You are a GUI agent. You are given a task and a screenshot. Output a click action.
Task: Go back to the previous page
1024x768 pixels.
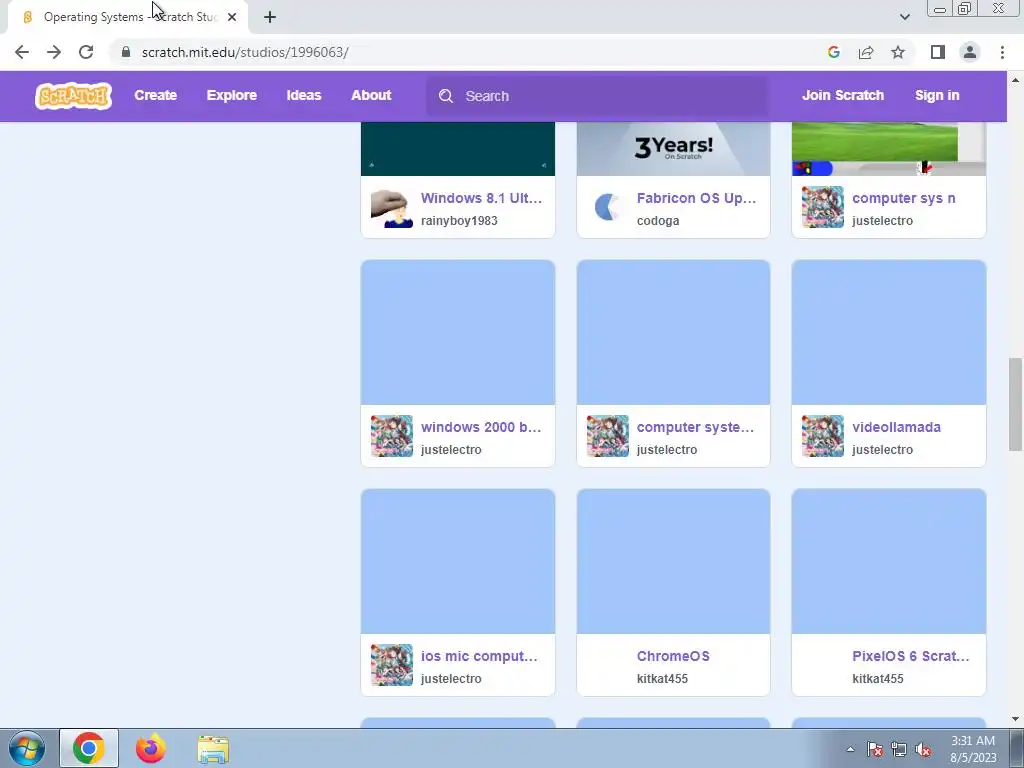click(x=22, y=52)
